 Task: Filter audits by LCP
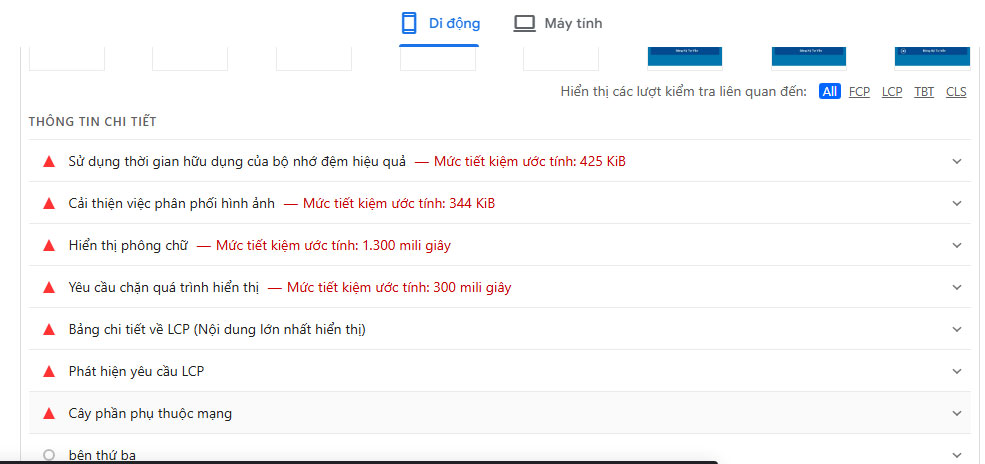pyautogui.click(x=892, y=92)
